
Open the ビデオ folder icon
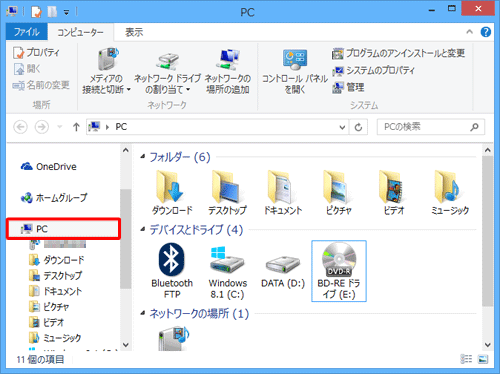[x=394, y=193]
